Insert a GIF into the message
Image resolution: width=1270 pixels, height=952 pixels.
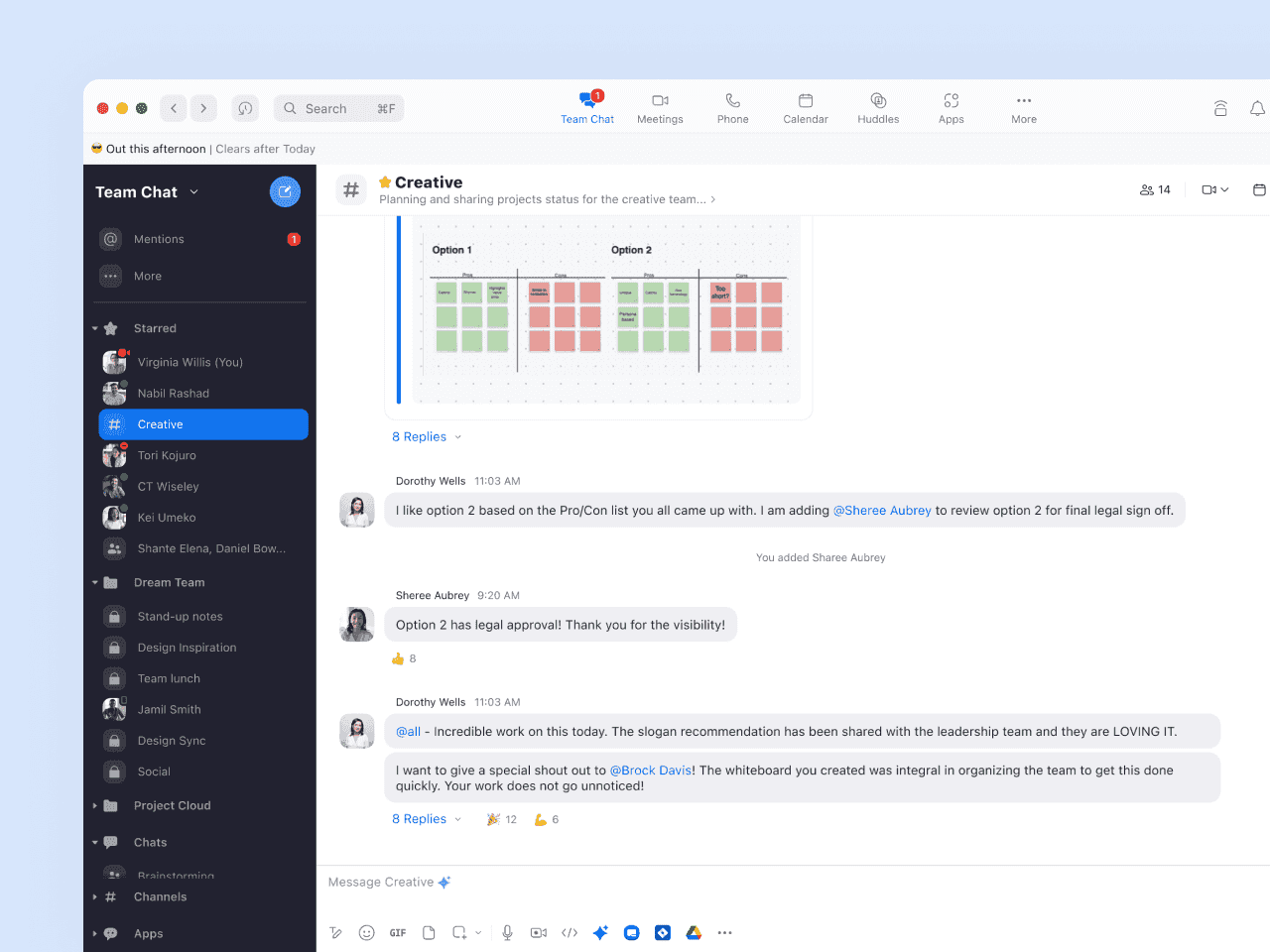point(397,932)
